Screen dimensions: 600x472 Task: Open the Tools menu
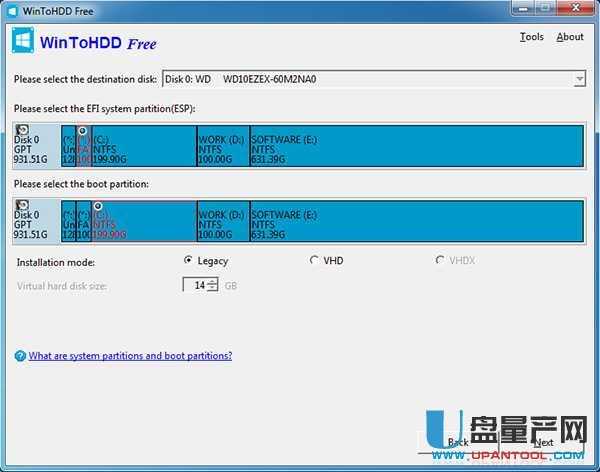(x=532, y=37)
